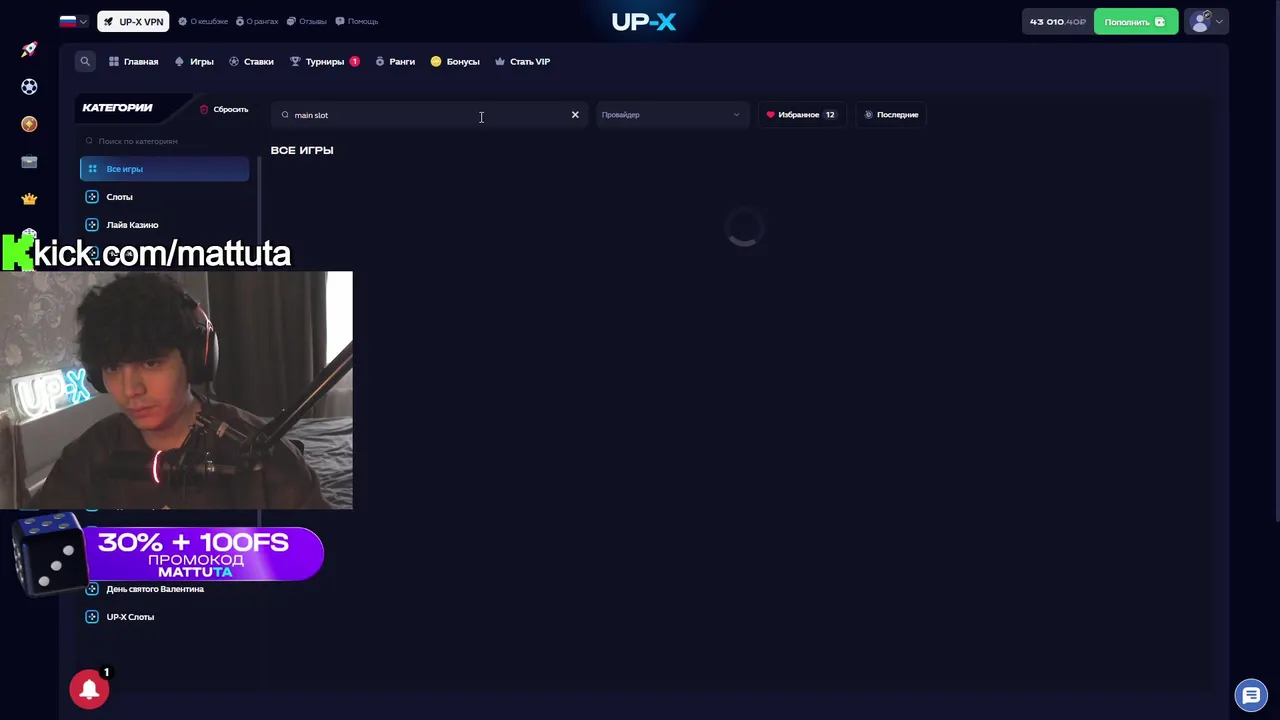Open the briefcase icon in left sidebar
Viewport: 1280px width, 720px height.
point(29,161)
